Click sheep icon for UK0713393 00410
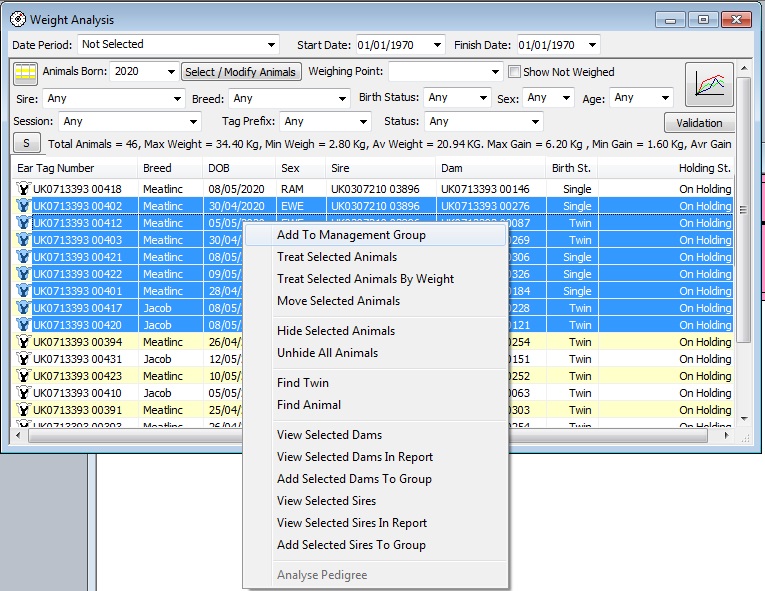The width and height of the screenshot is (765, 591). point(23,393)
